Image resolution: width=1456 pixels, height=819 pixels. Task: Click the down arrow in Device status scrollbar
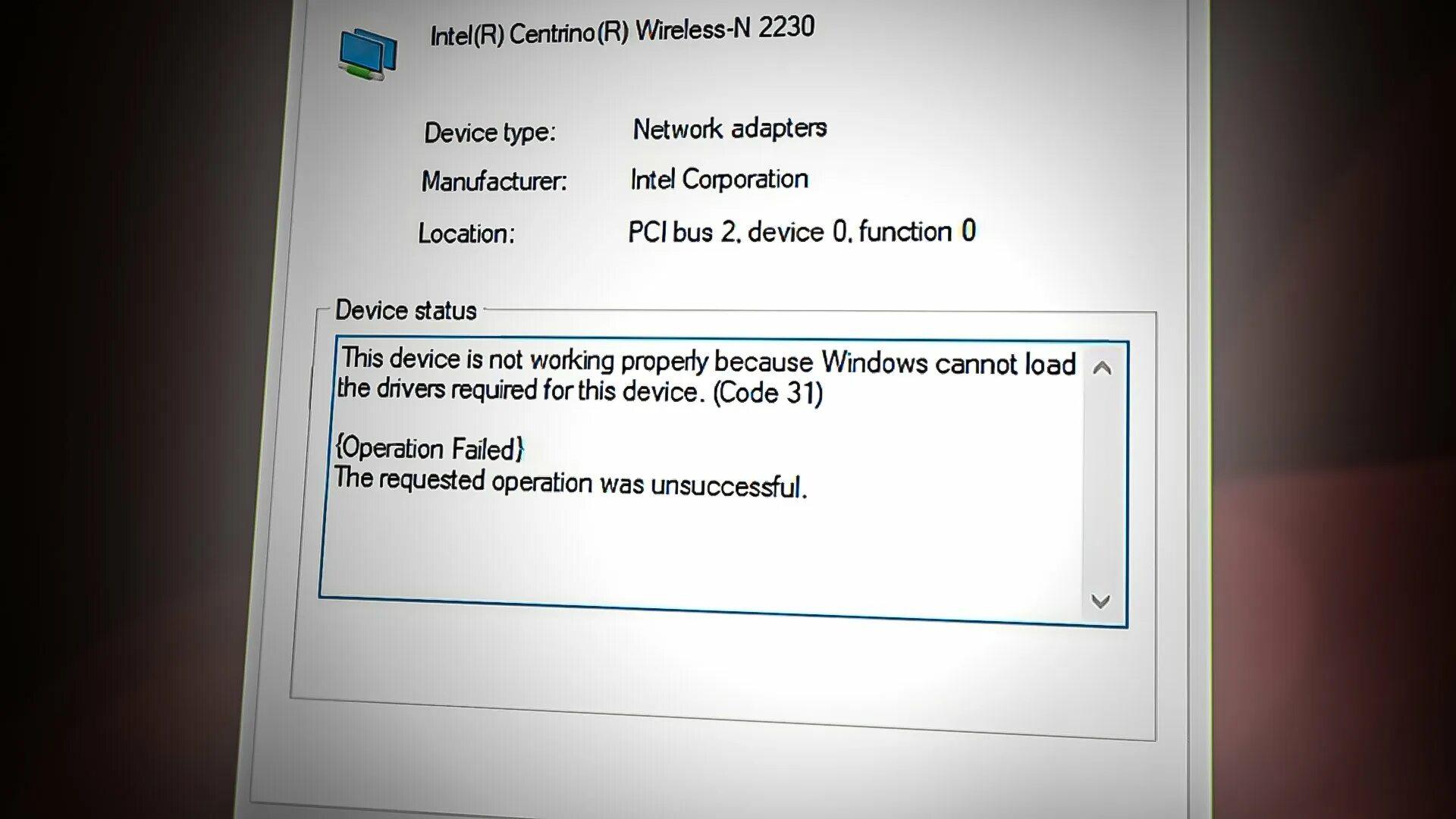[x=1100, y=601]
